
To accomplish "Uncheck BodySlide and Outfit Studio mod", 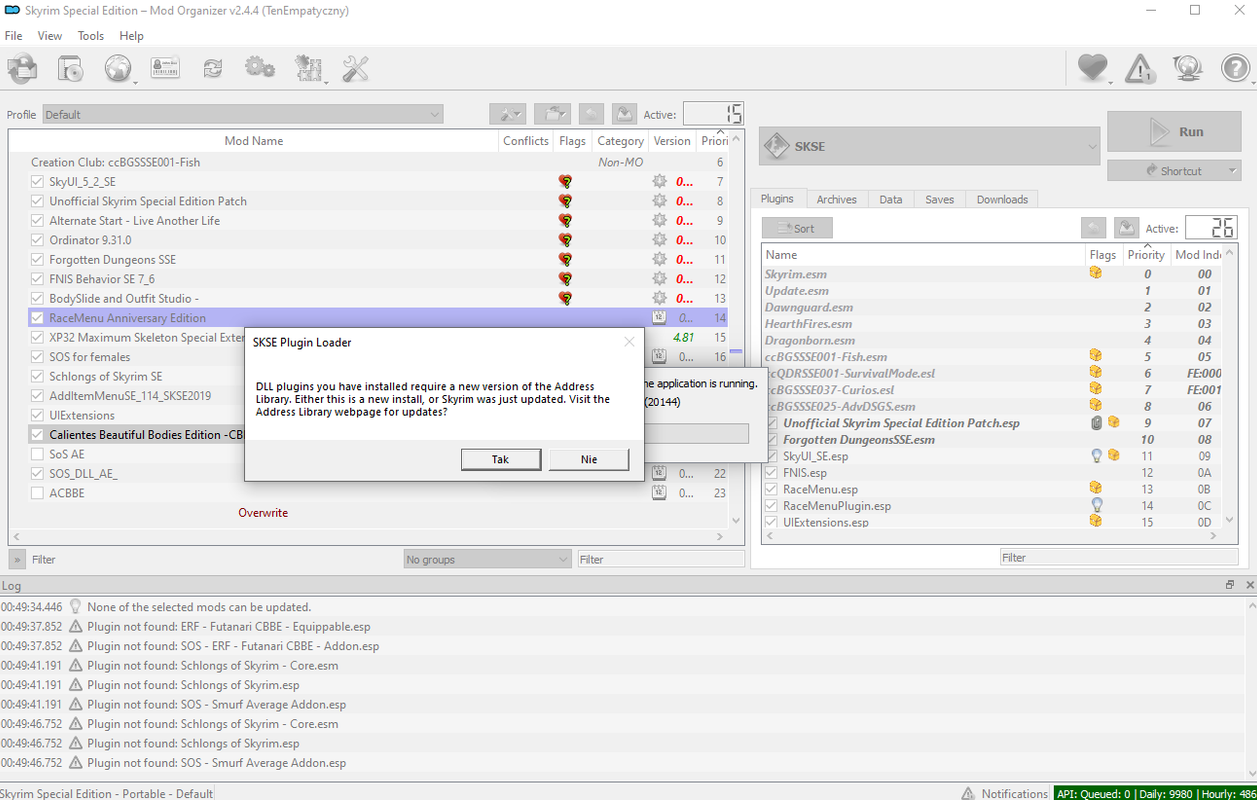I will (x=37, y=298).
